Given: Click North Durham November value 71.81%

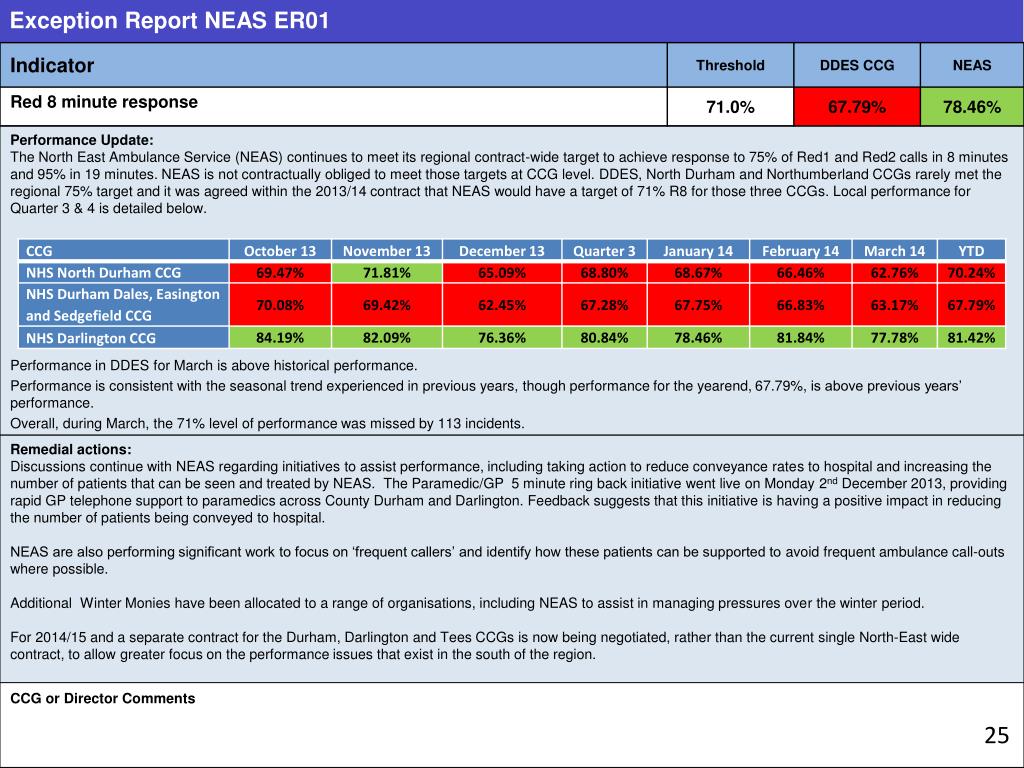Looking at the screenshot, I should (x=387, y=272).
